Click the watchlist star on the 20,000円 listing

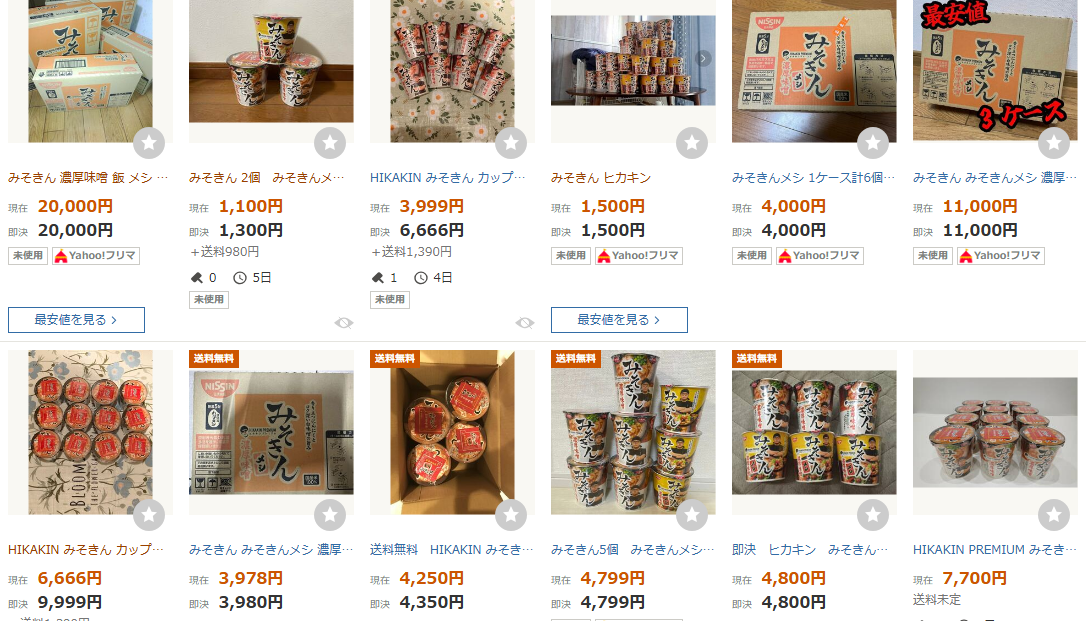coord(149,143)
